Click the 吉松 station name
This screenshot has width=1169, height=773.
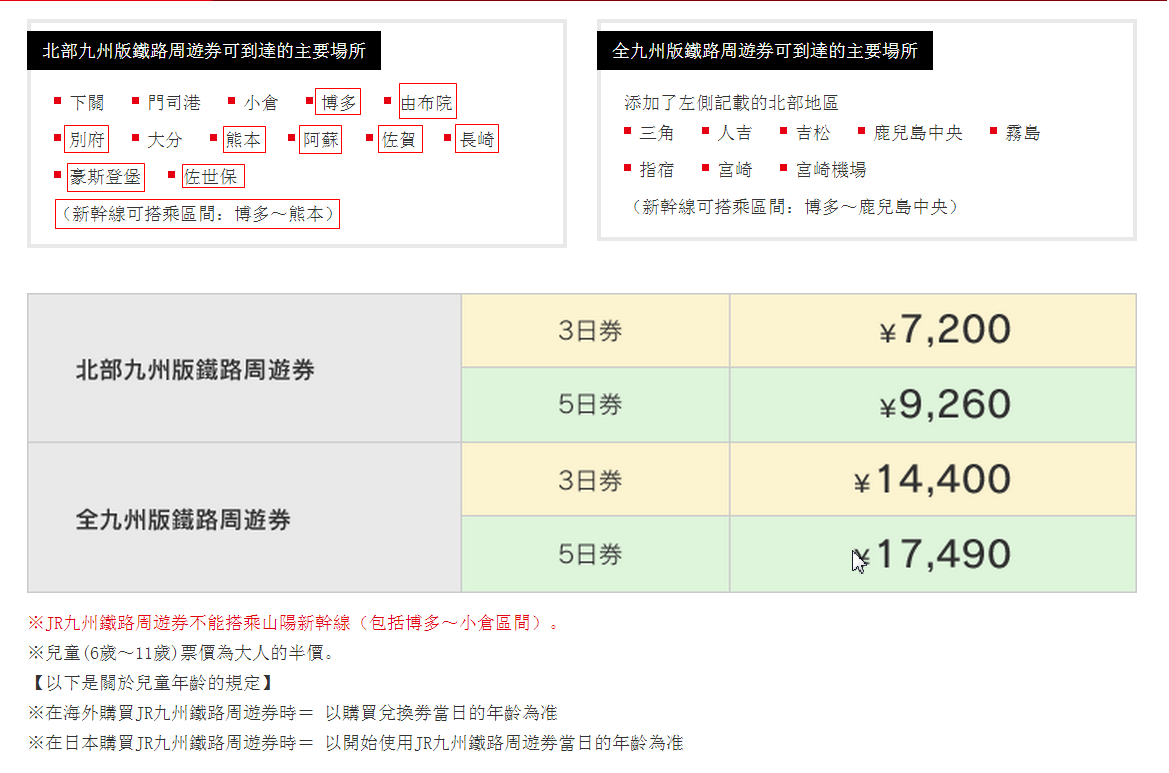click(813, 133)
